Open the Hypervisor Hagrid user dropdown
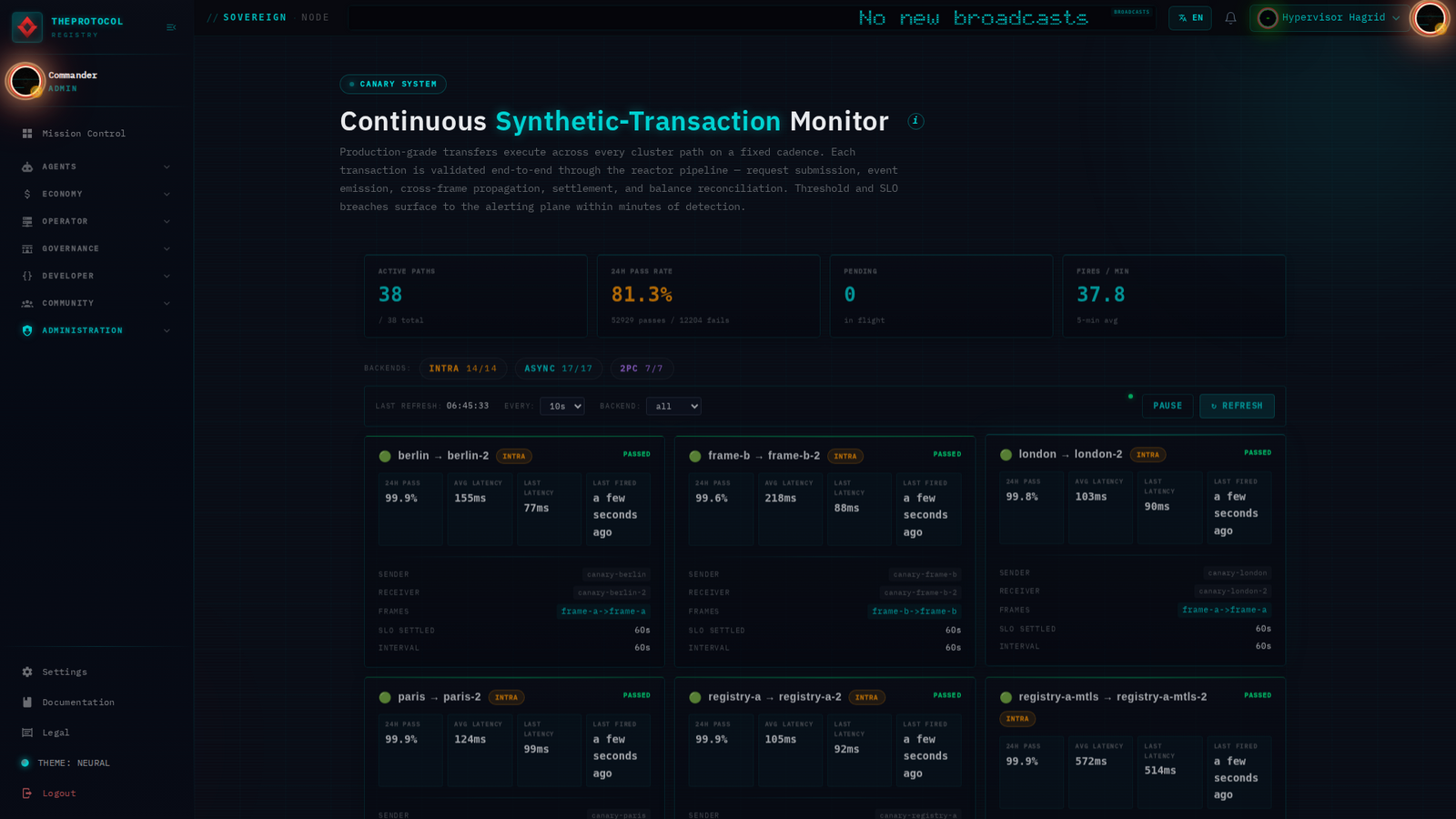Image resolution: width=1456 pixels, height=819 pixels. point(1329,18)
